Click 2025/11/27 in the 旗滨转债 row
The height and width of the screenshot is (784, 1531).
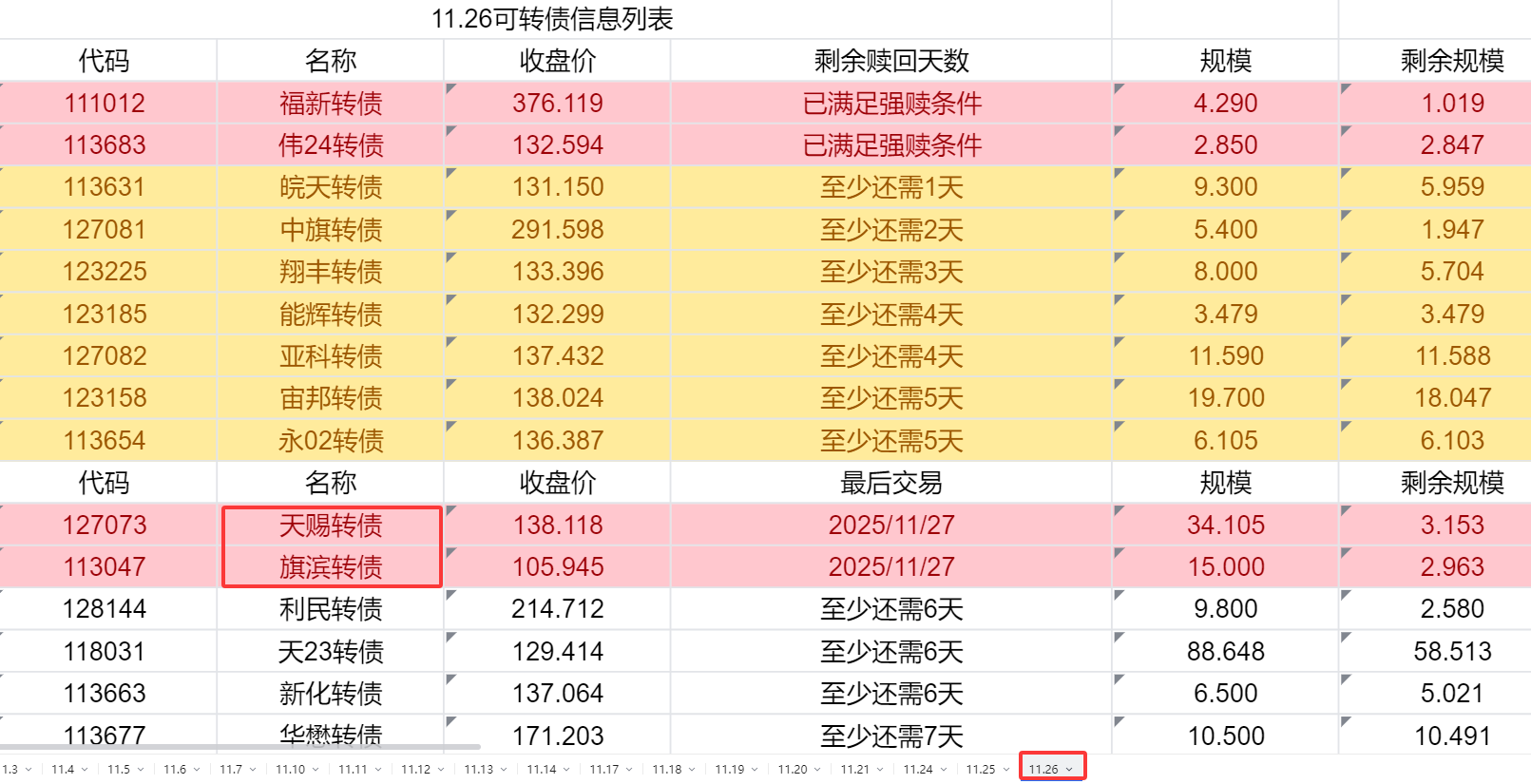pos(891,566)
